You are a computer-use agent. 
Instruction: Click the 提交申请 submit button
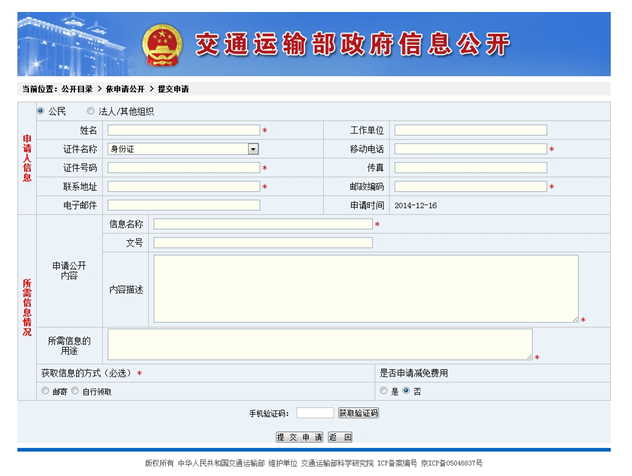coord(299,437)
